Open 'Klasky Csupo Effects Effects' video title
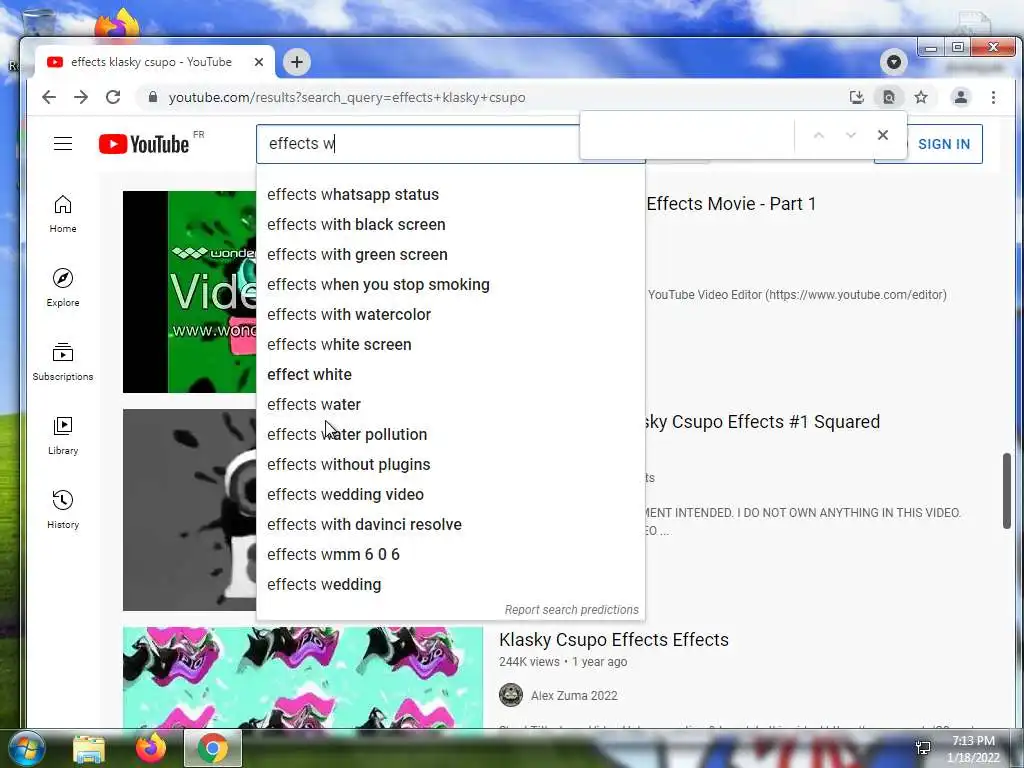 tap(614, 640)
